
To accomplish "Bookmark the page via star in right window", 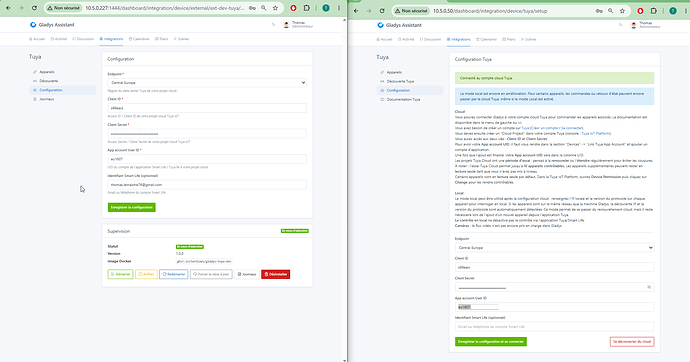I will [622, 11].
